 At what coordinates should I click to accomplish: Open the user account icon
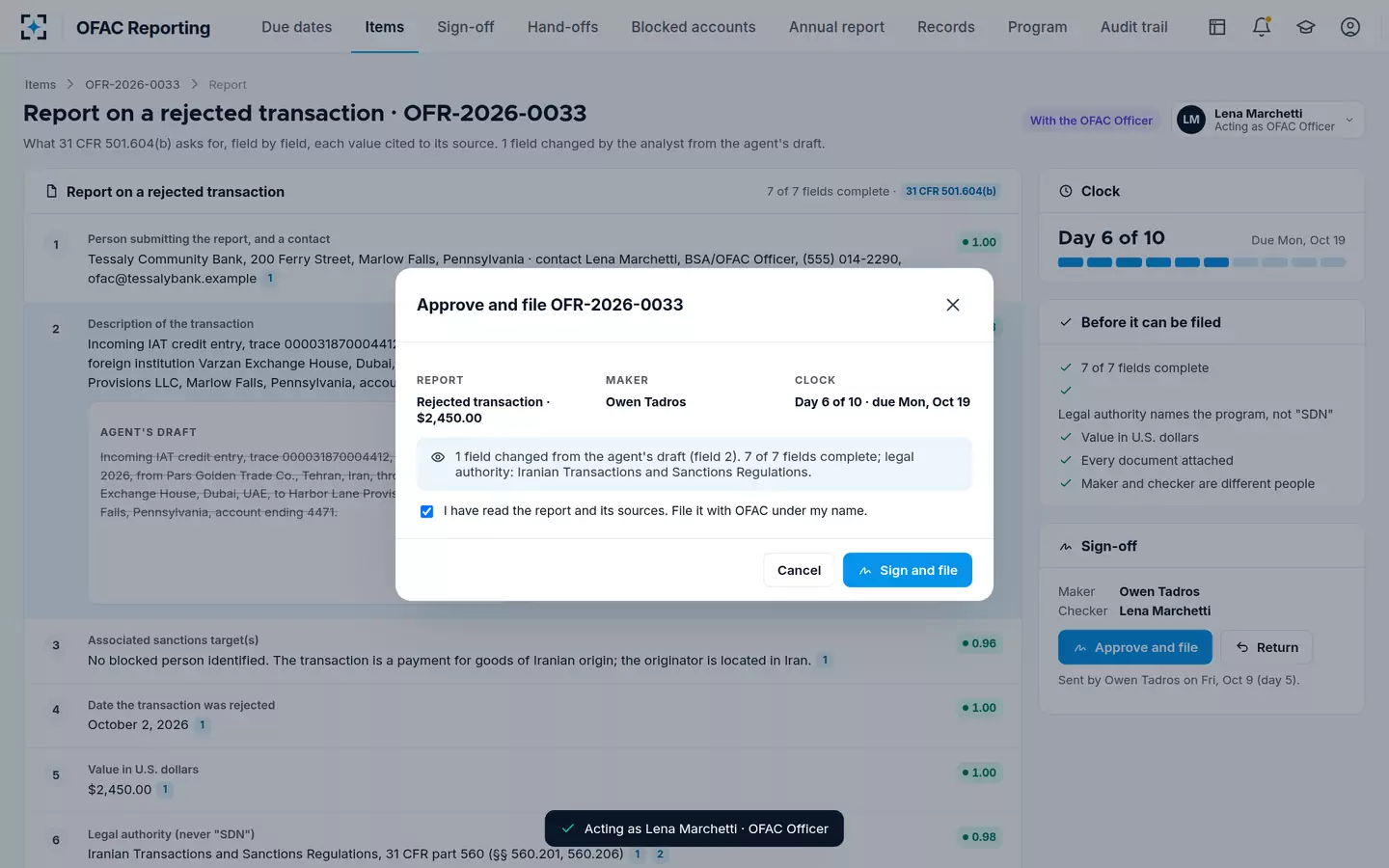[1350, 27]
